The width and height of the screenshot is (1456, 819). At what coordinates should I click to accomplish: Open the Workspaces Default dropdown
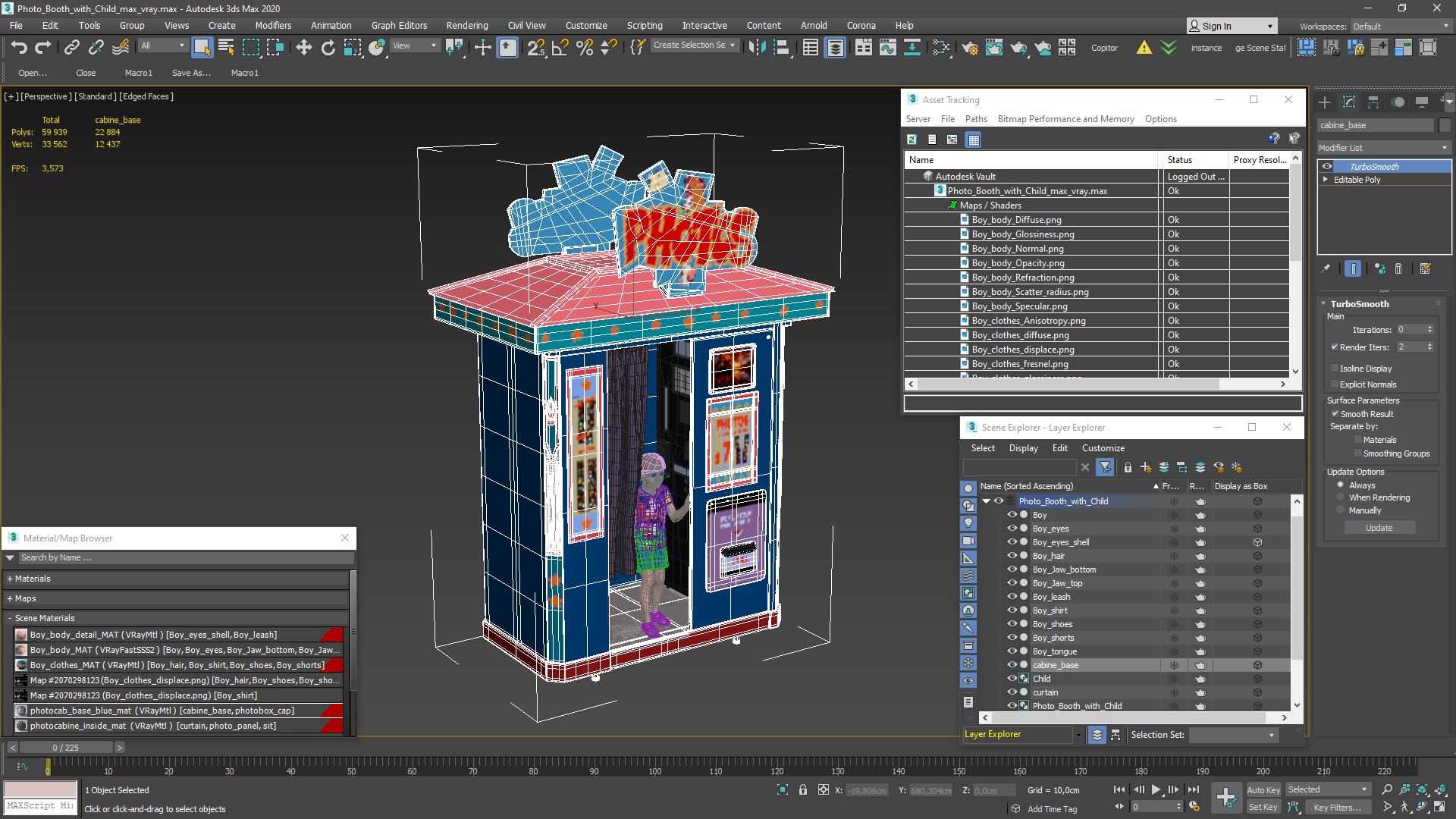(x=1400, y=26)
